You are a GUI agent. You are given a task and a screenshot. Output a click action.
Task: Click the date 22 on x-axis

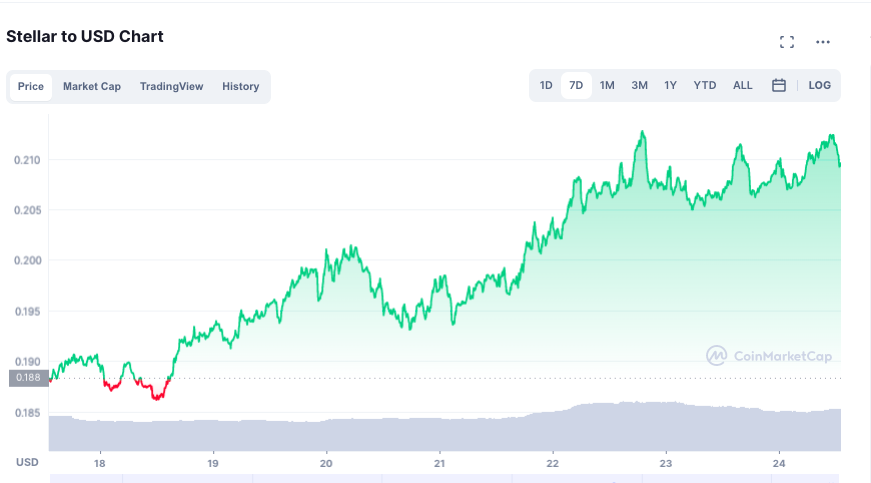tap(552, 464)
